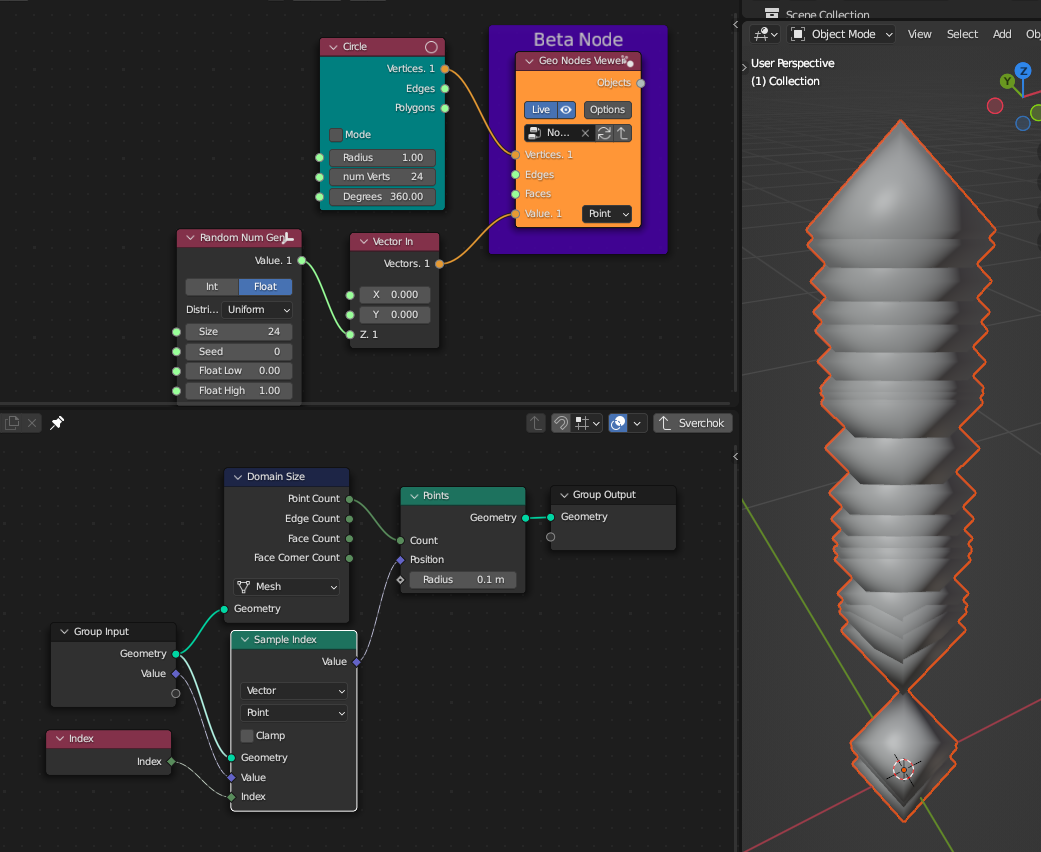Click the parent node tree arrow icon
Screen dimensions: 1041x852
pyautogui.click(x=536, y=423)
